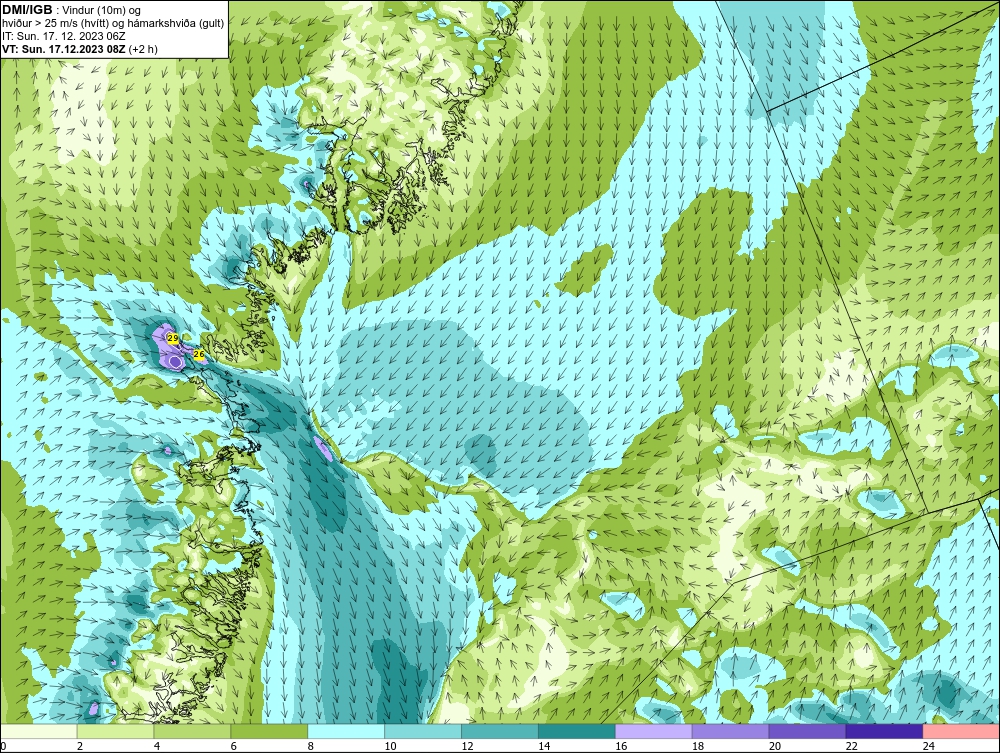Click the DMI/IGB title text

27,10
